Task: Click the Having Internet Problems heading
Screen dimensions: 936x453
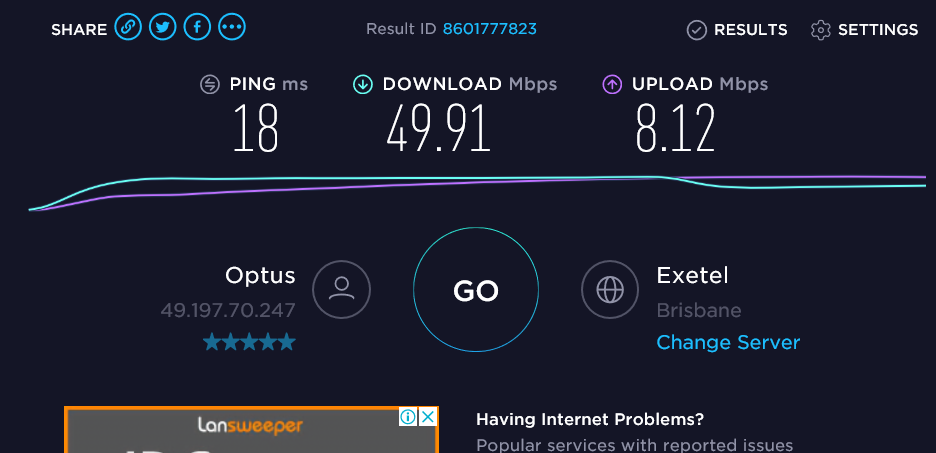Action: click(x=590, y=420)
